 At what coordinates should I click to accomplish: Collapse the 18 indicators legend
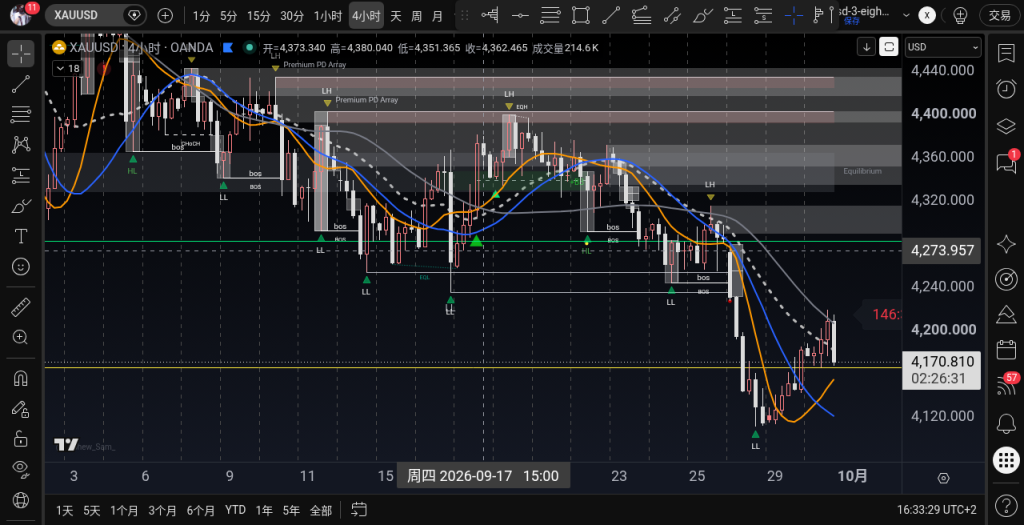(68, 68)
